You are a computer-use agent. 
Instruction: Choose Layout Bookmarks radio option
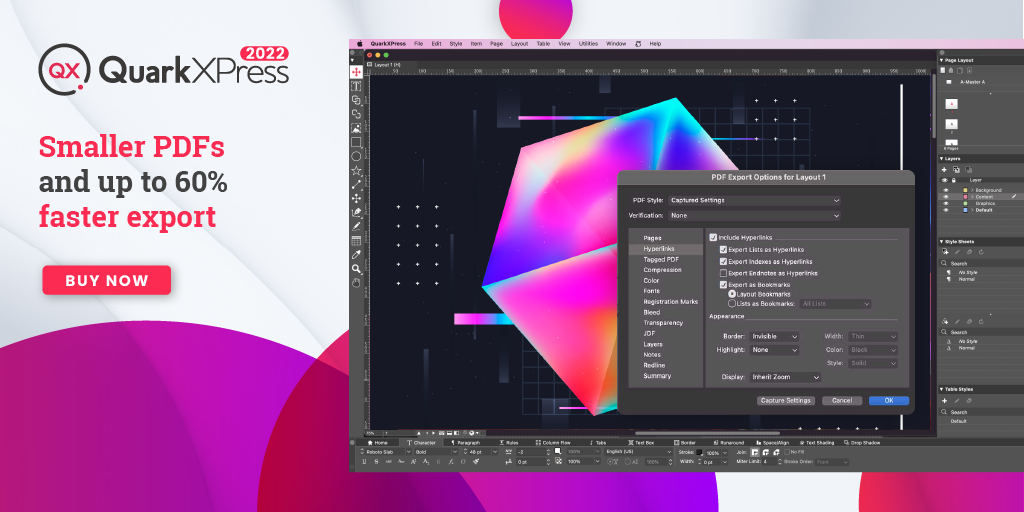731,294
